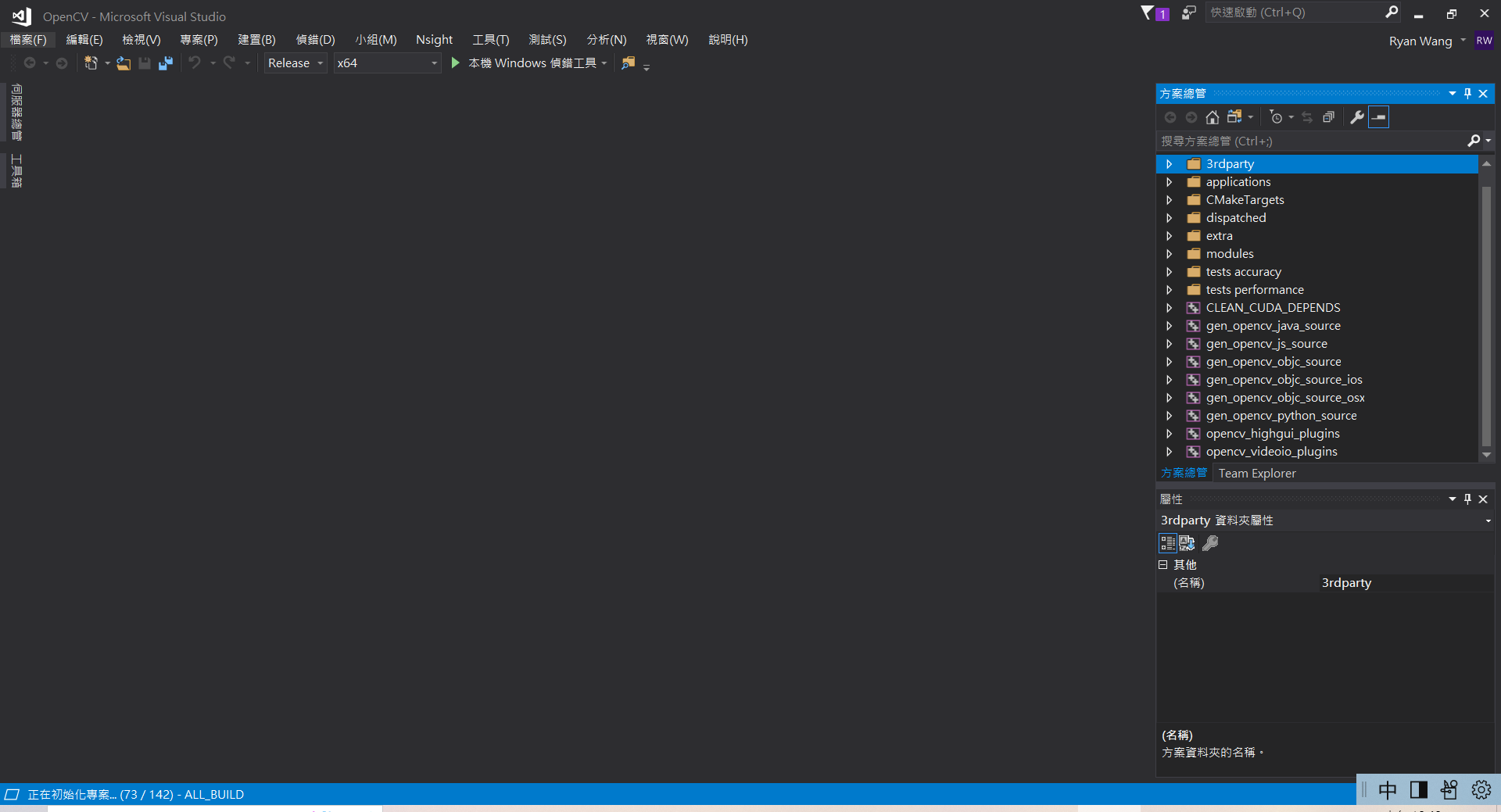
Task: Expand the CMakeTargets folder arrow
Action: point(1169,200)
